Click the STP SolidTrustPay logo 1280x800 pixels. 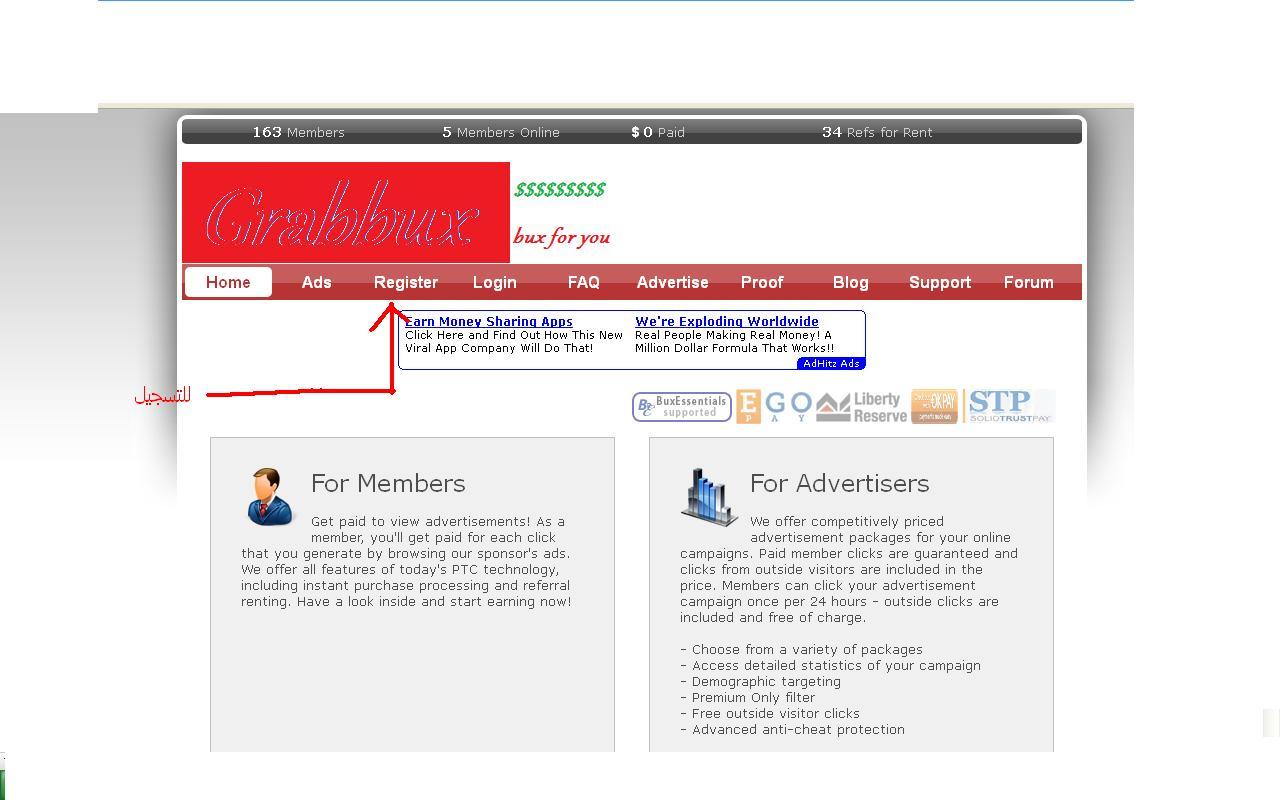1009,406
